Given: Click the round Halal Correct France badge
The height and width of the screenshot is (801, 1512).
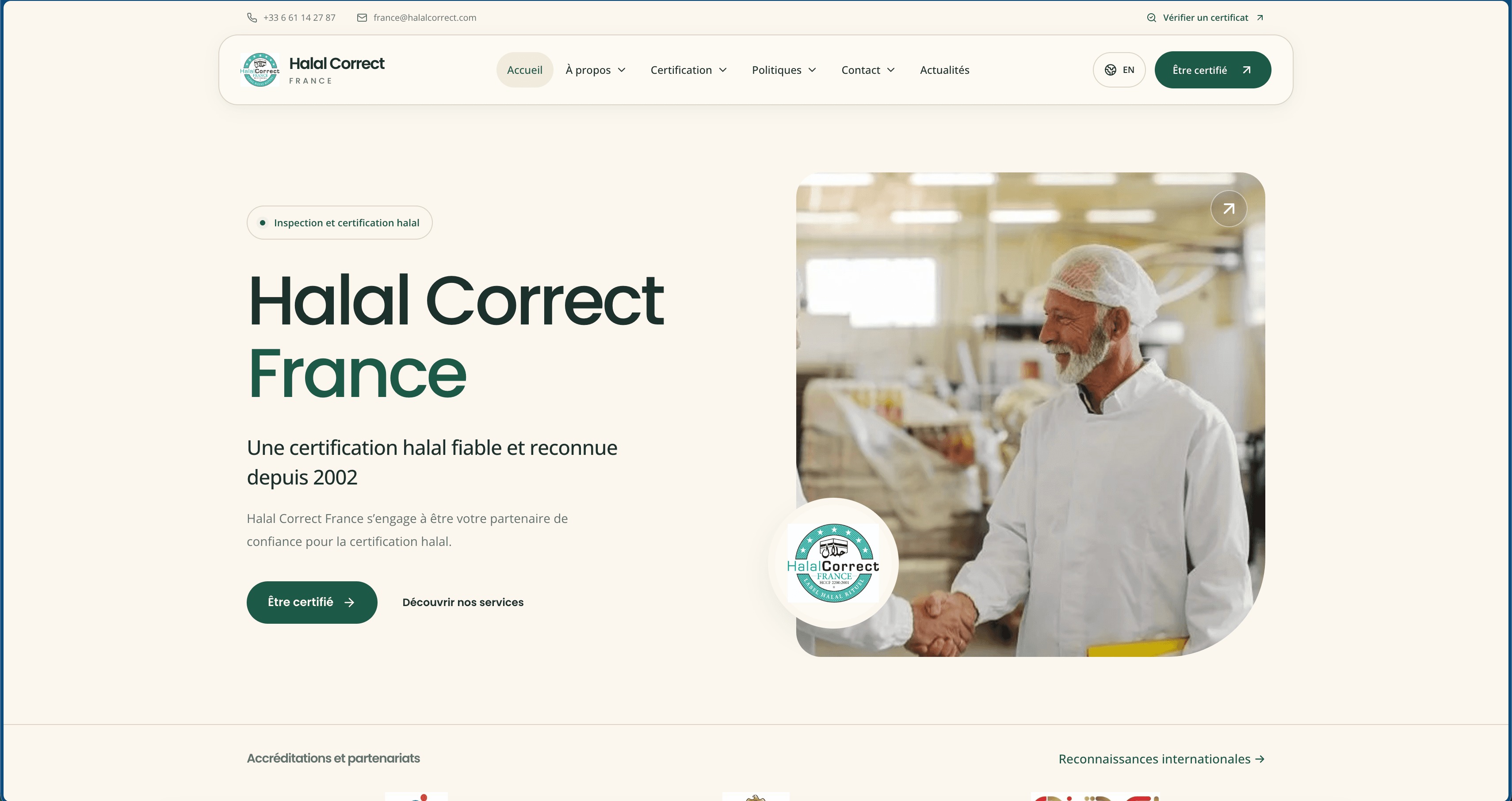Looking at the screenshot, I should (x=833, y=563).
